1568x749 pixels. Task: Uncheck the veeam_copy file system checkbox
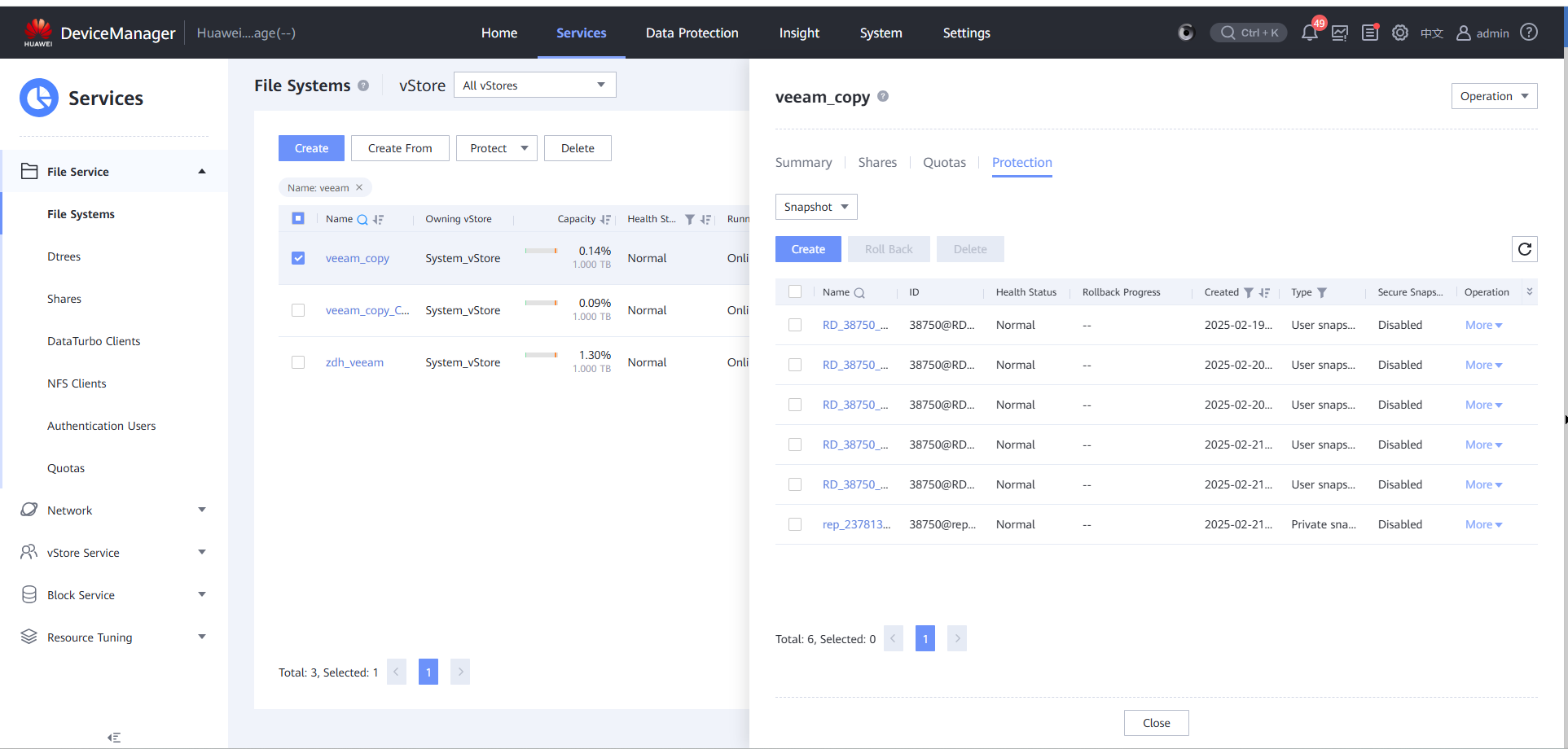click(298, 258)
